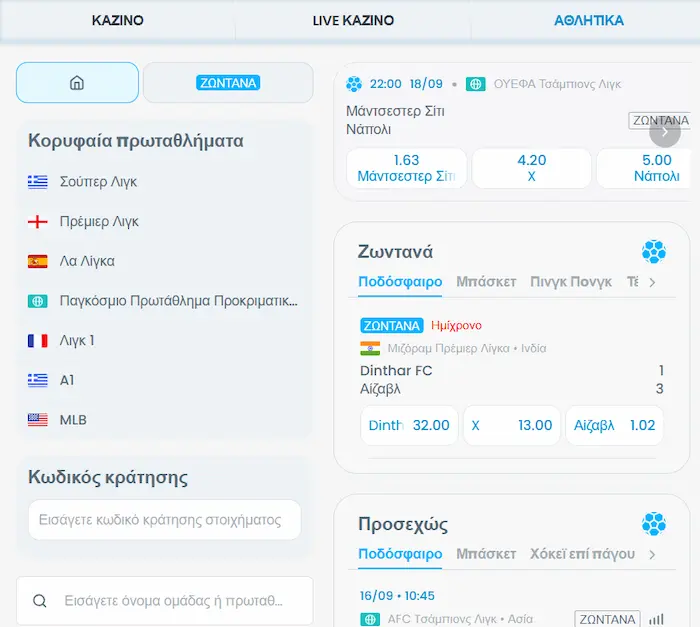Click the search magnifier icon

coord(40,601)
